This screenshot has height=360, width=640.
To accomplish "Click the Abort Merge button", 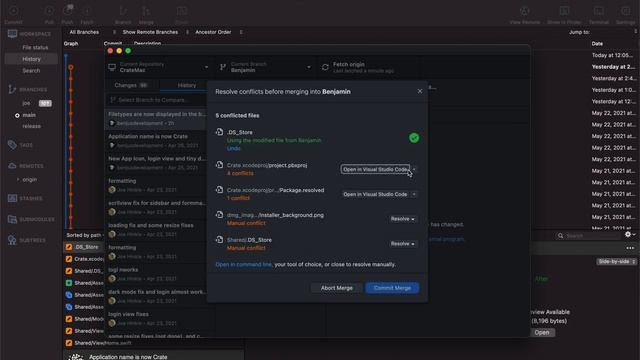I will (x=336, y=288).
